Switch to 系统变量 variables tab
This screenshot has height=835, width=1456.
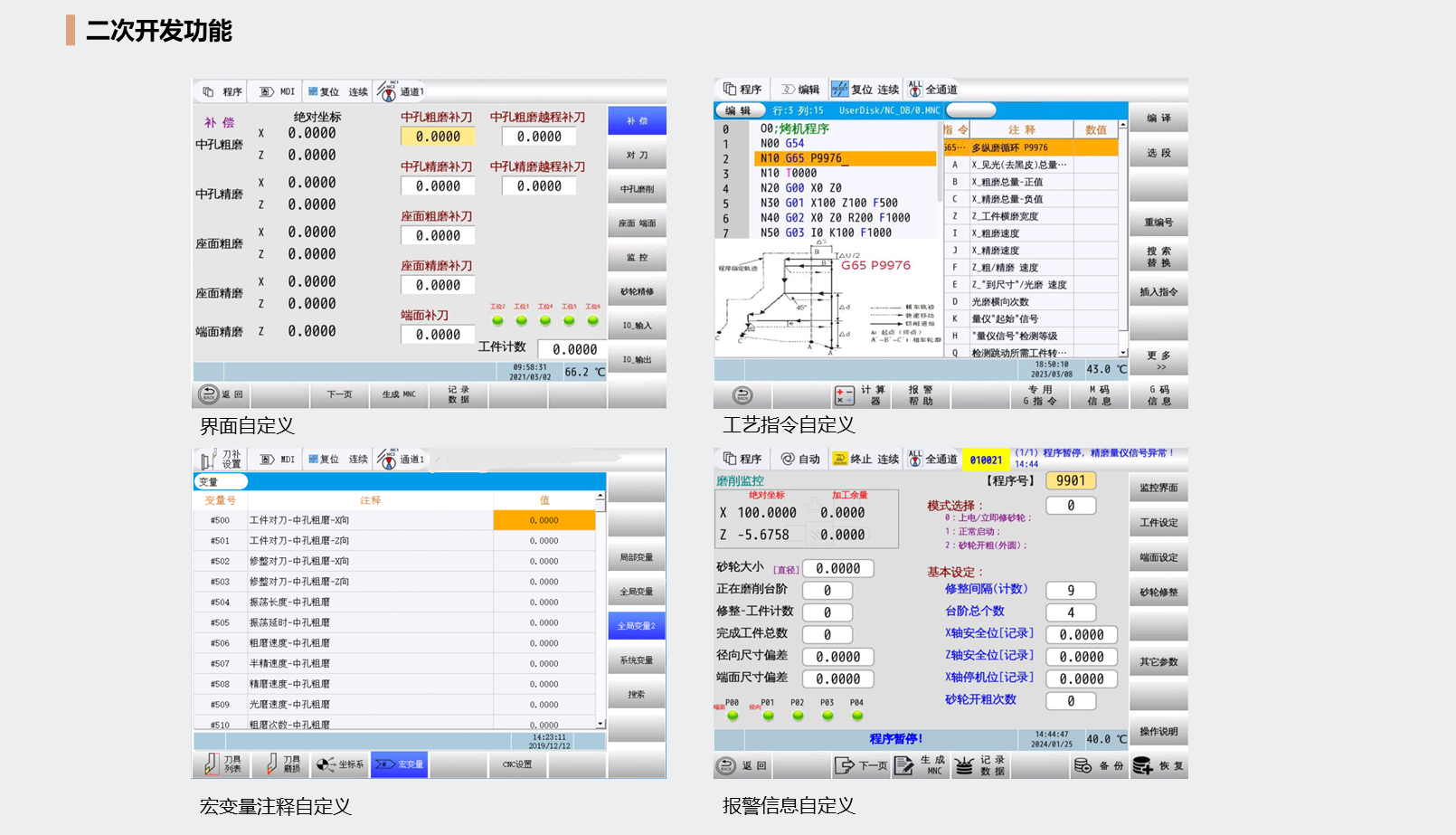click(637, 660)
